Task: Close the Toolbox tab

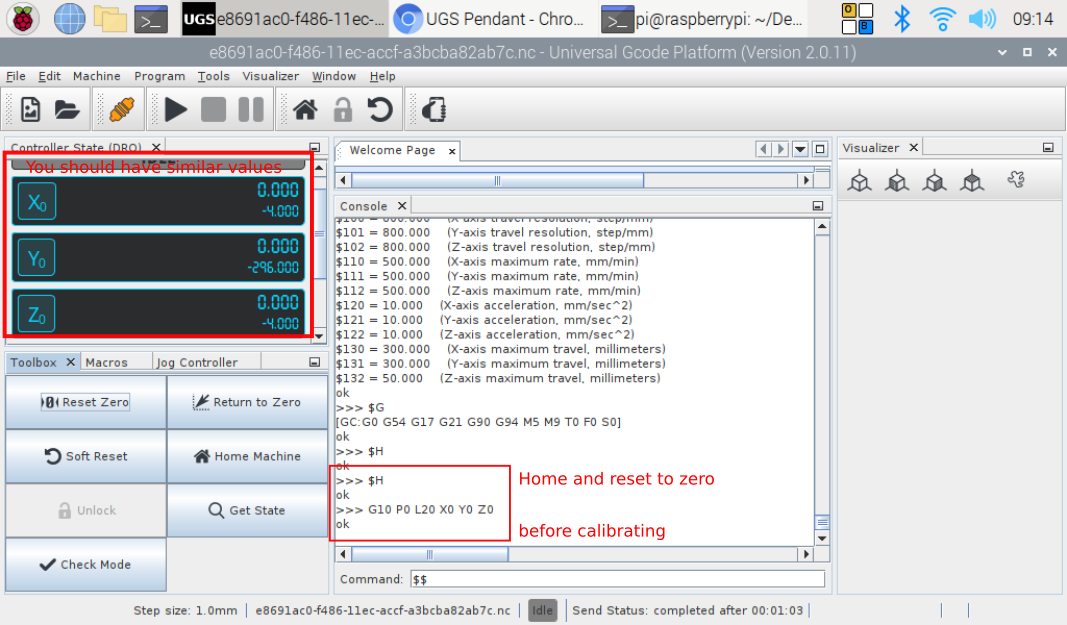Action: coord(70,362)
